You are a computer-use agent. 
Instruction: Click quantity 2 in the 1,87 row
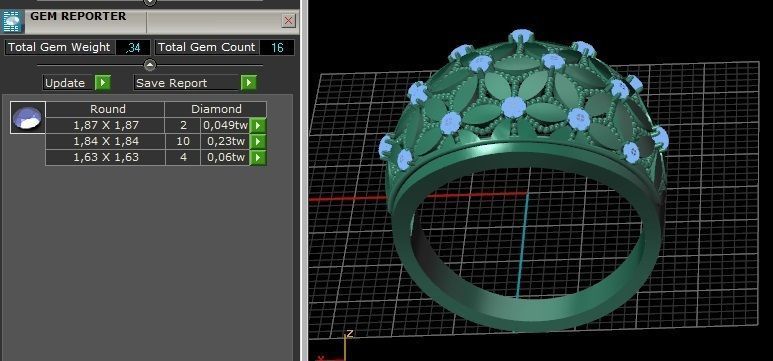(x=183, y=125)
